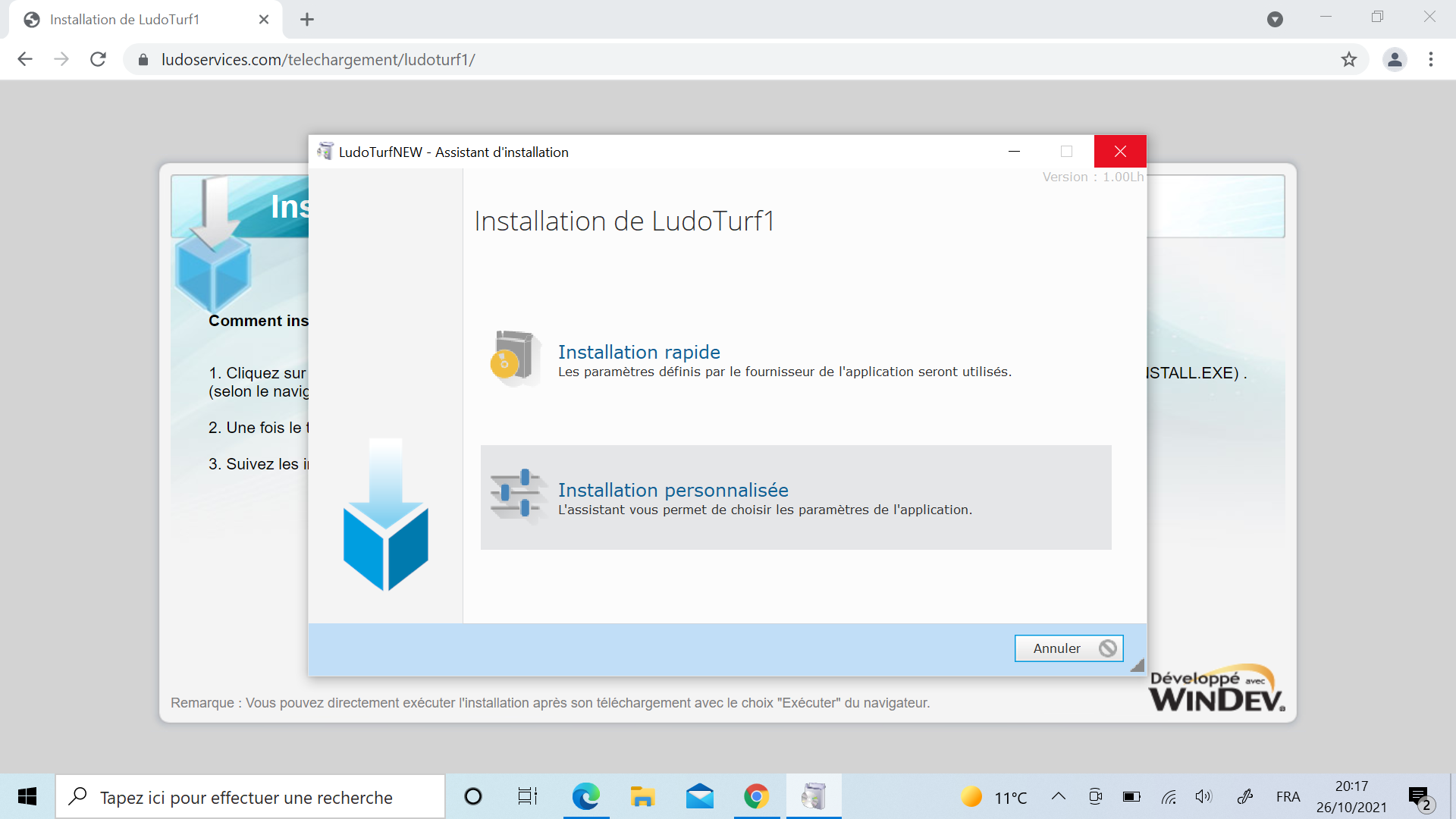This screenshot has width=1456, height=819.
Task: Open Chrome three-dot menu
Action: [x=1431, y=59]
